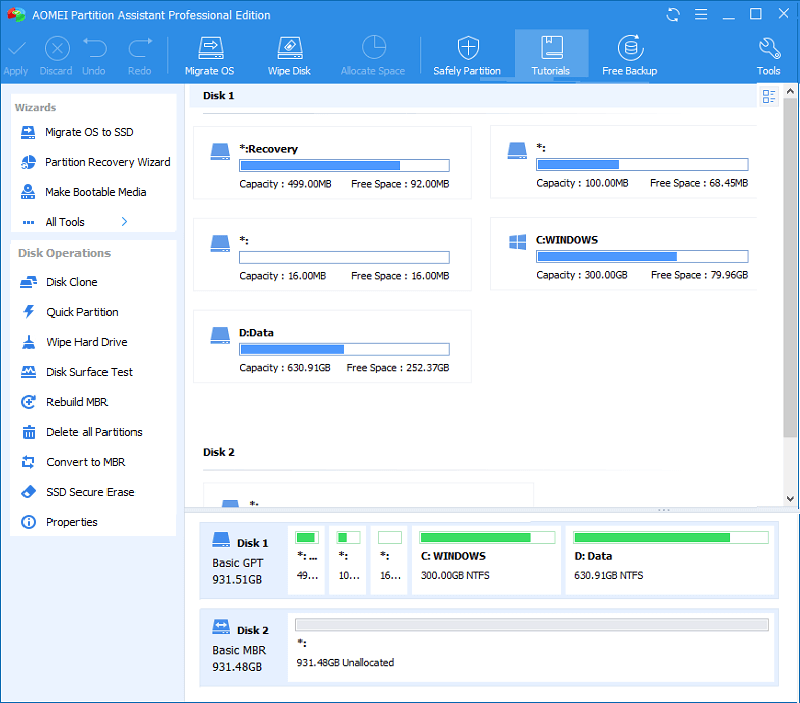This screenshot has height=703, width=800.
Task: Click the Windows logo icon on C:WINDOWS
Action: (x=517, y=242)
